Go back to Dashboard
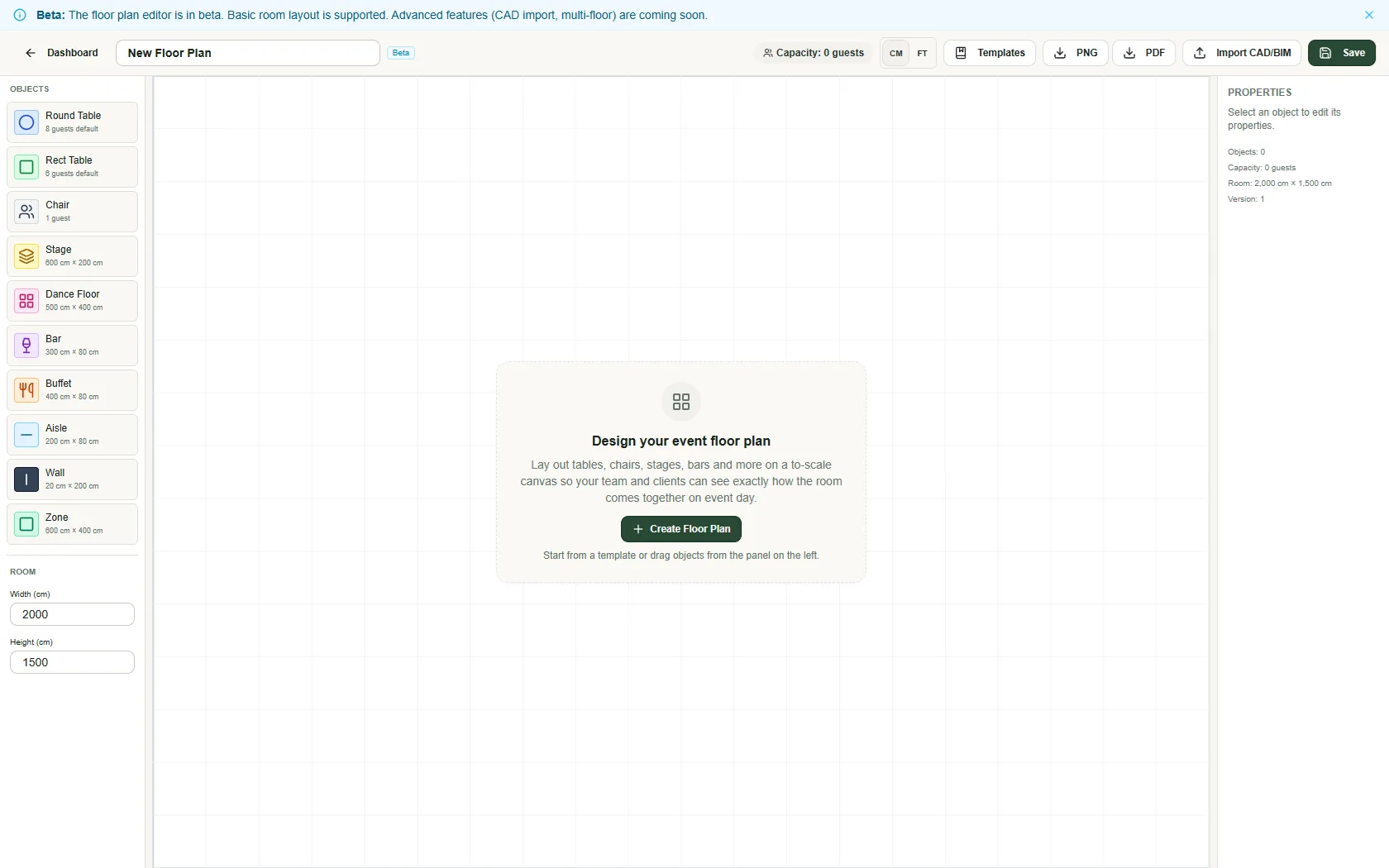The width and height of the screenshot is (1389, 868). 61,53
